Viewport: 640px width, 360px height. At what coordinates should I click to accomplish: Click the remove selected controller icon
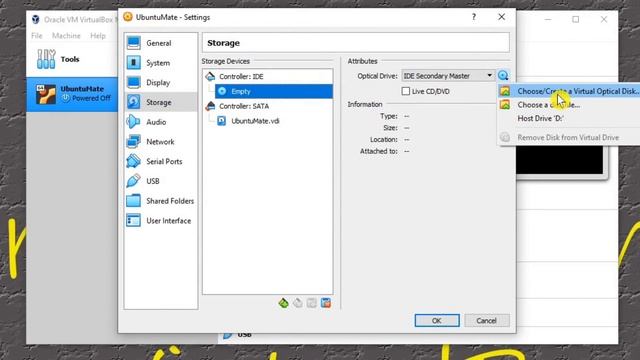pos(298,303)
